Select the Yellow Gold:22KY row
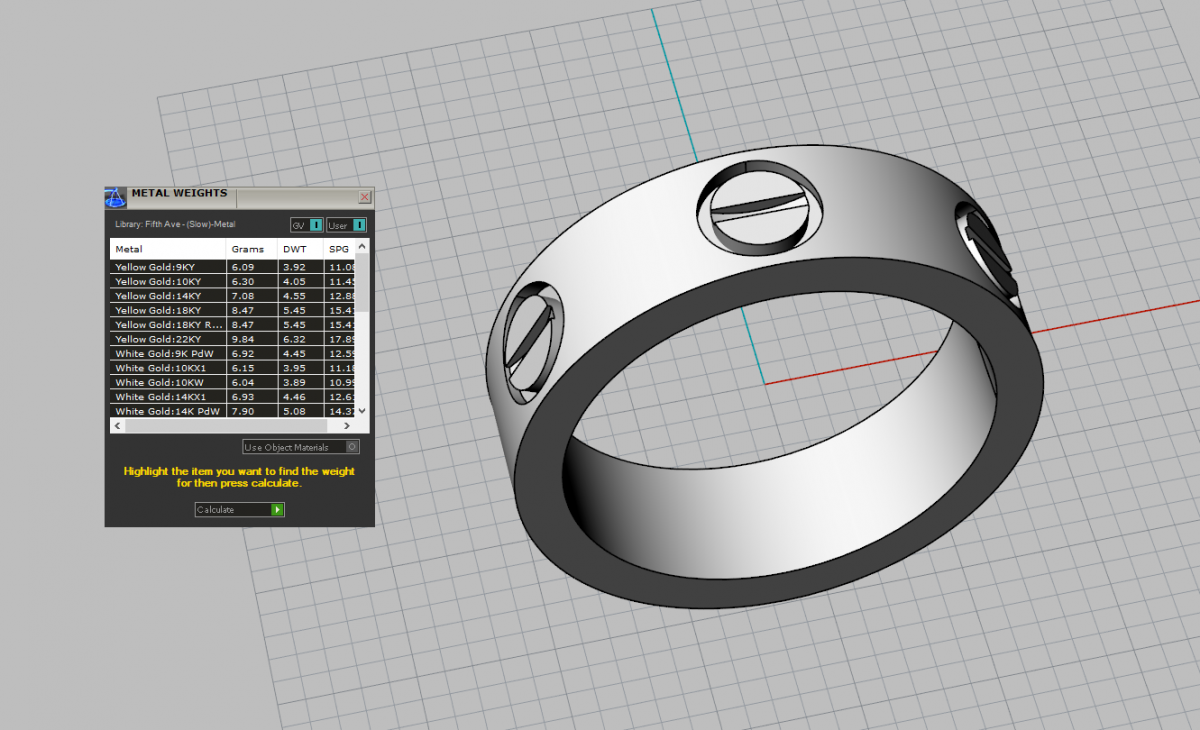This screenshot has width=1200, height=730. 167,339
